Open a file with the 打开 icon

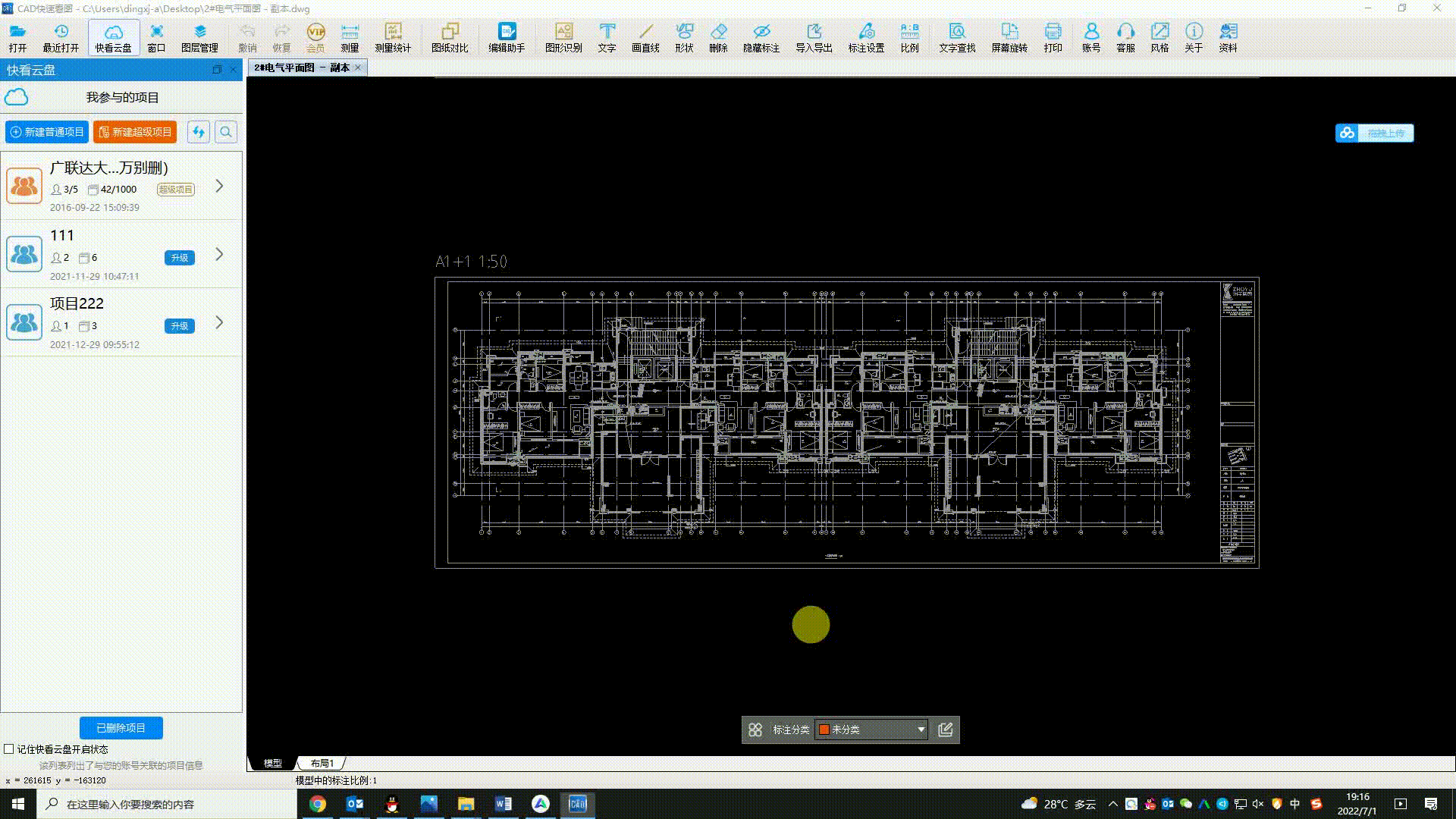point(17,37)
